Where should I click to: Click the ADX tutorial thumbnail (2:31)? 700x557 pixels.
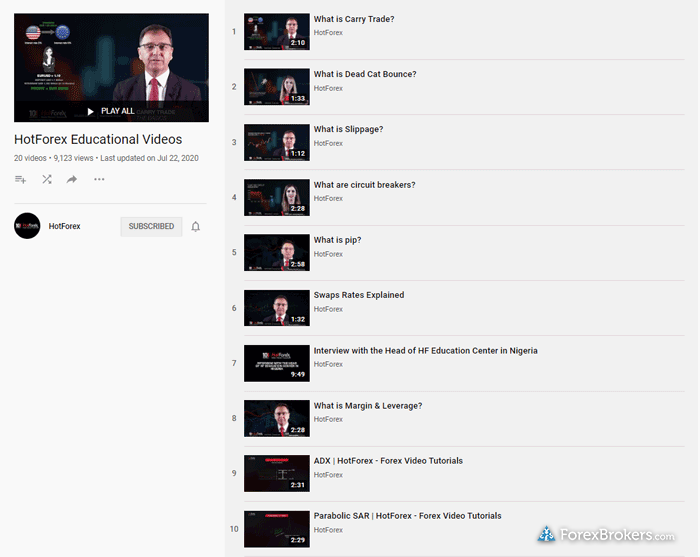pyautogui.click(x=277, y=474)
